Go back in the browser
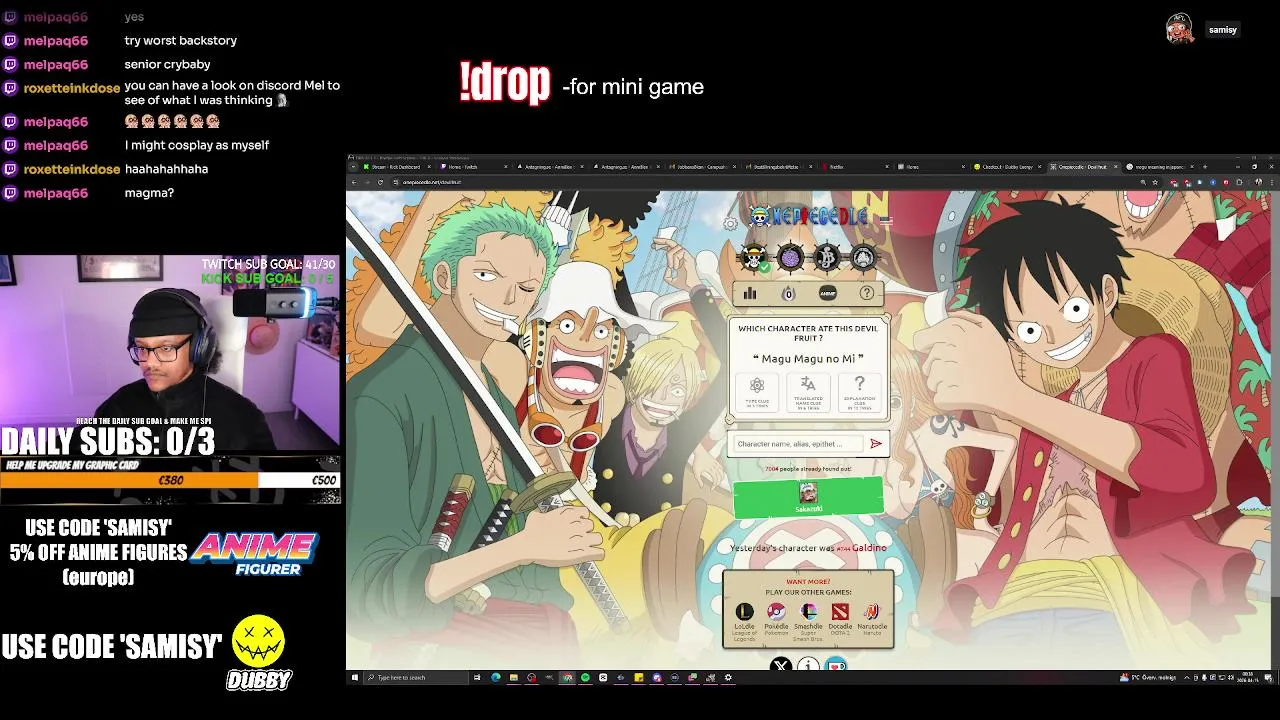The height and width of the screenshot is (720, 1280). click(x=353, y=182)
